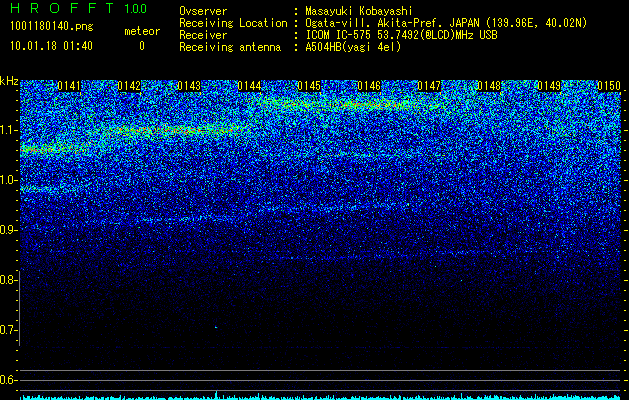Click the ICOM IC-575 53.7492 MHz USB text
Screen dimensions: 629x400
[x=401, y=35]
